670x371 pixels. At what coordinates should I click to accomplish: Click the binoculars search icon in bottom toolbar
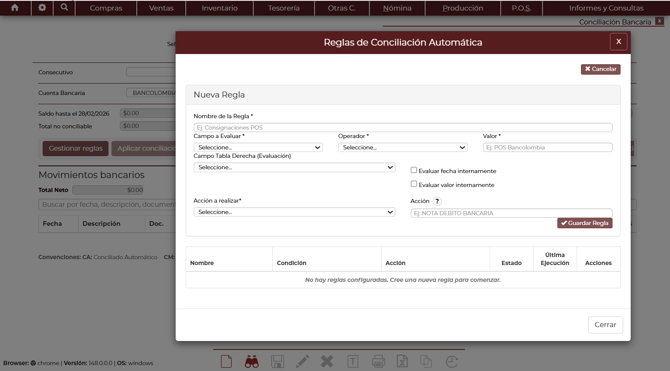pyautogui.click(x=252, y=362)
